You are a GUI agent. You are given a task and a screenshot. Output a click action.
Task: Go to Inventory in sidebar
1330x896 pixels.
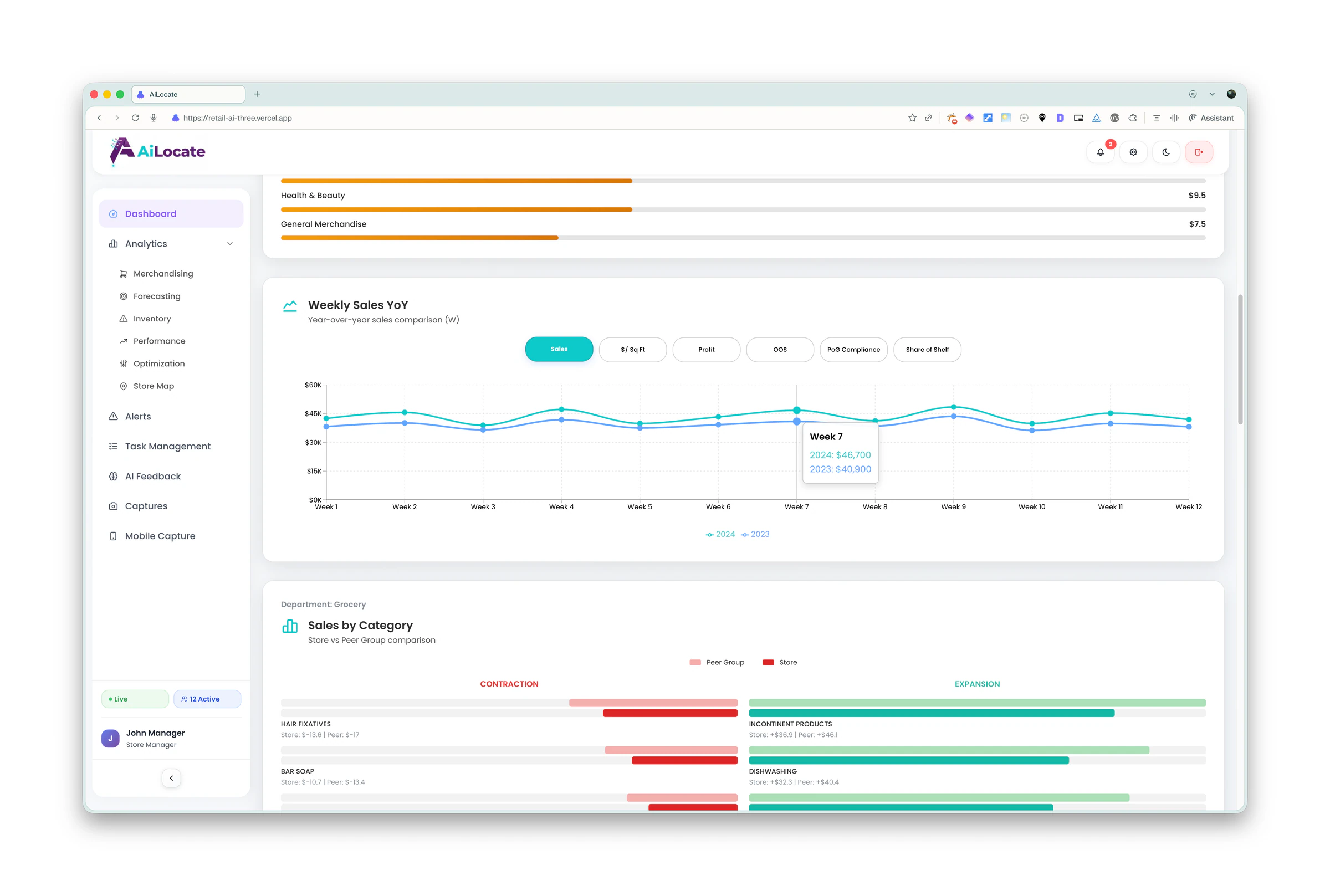152,319
